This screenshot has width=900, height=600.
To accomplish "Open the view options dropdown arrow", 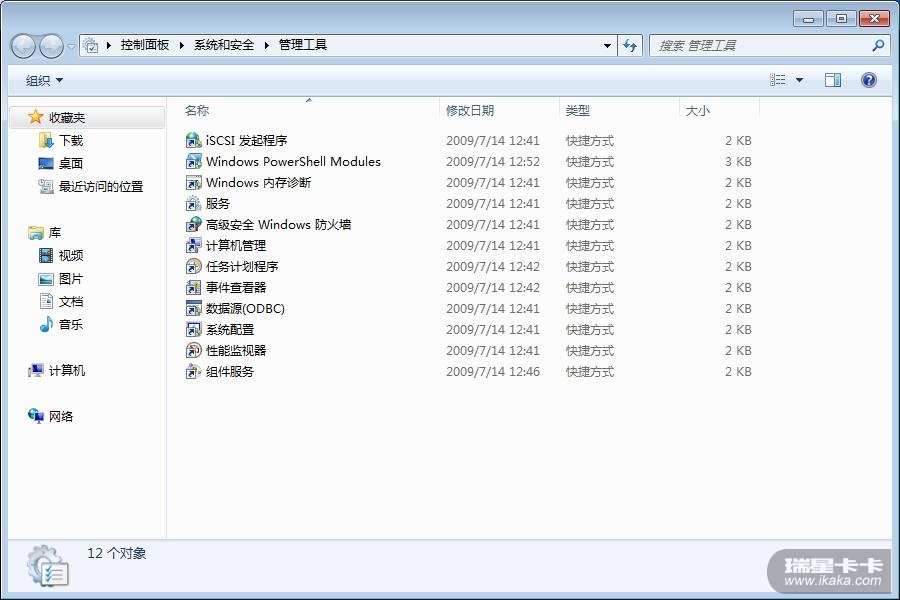I will [x=799, y=80].
